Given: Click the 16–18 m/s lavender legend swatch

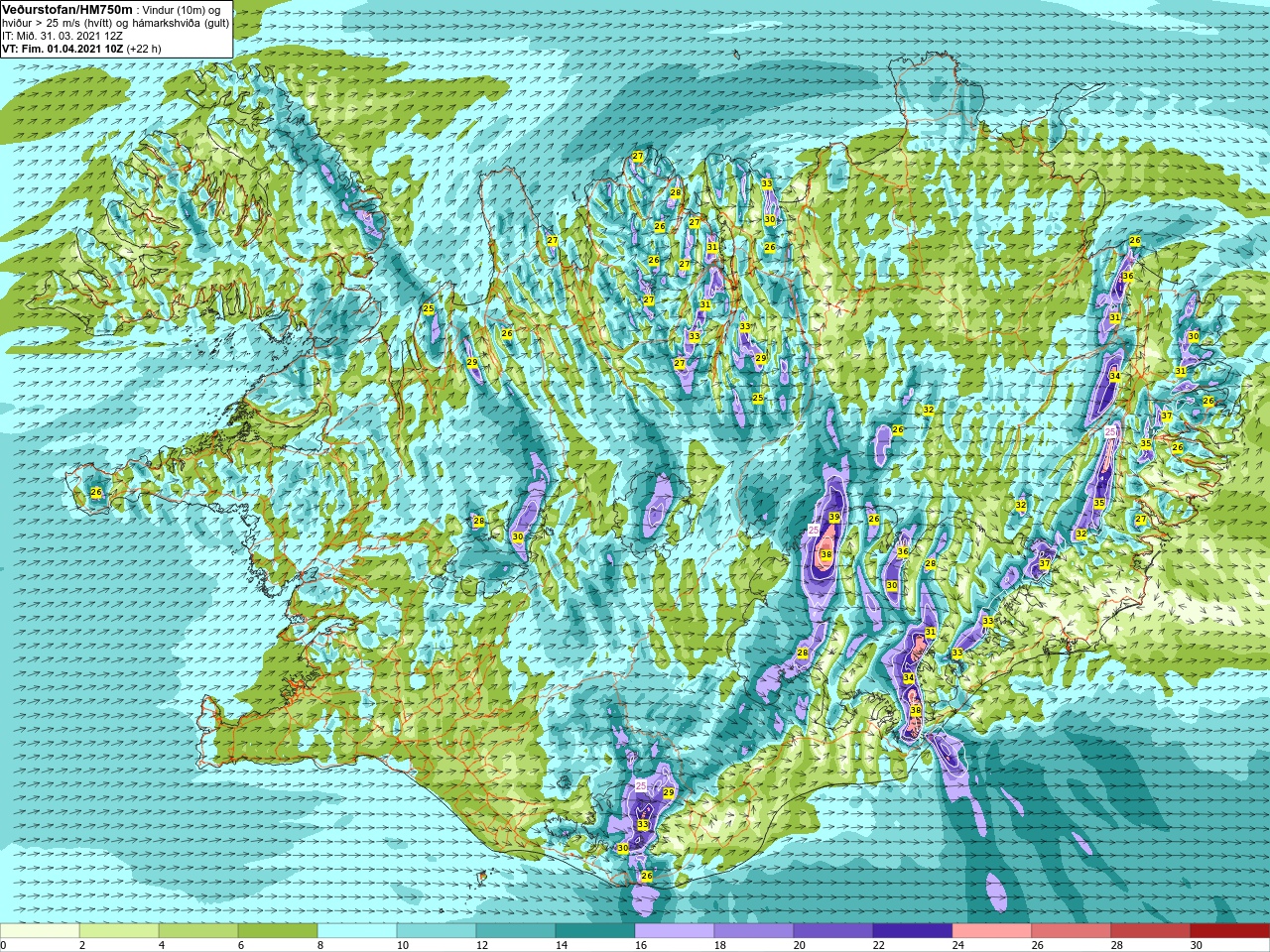Looking at the screenshot, I should pos(675,931).
